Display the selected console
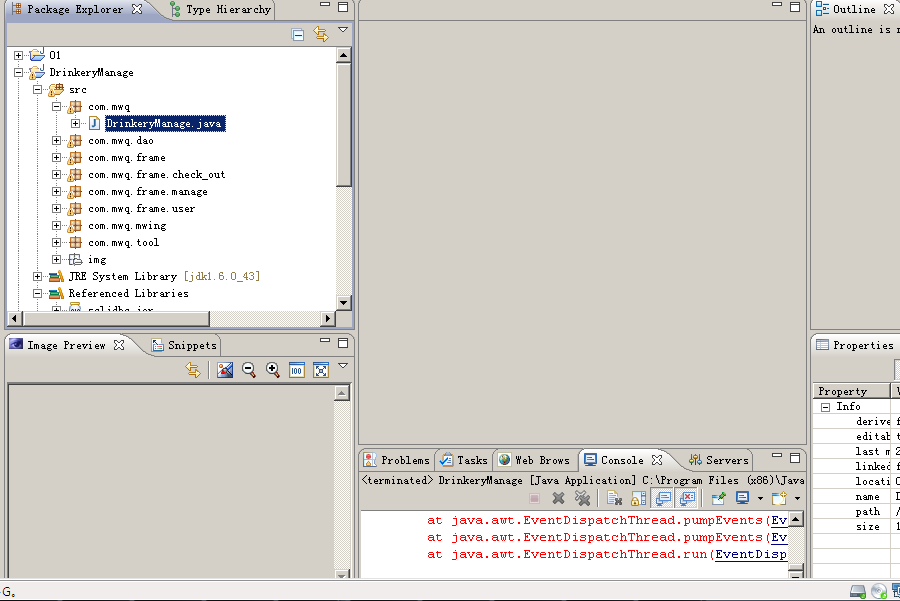 tap(742, 498)
